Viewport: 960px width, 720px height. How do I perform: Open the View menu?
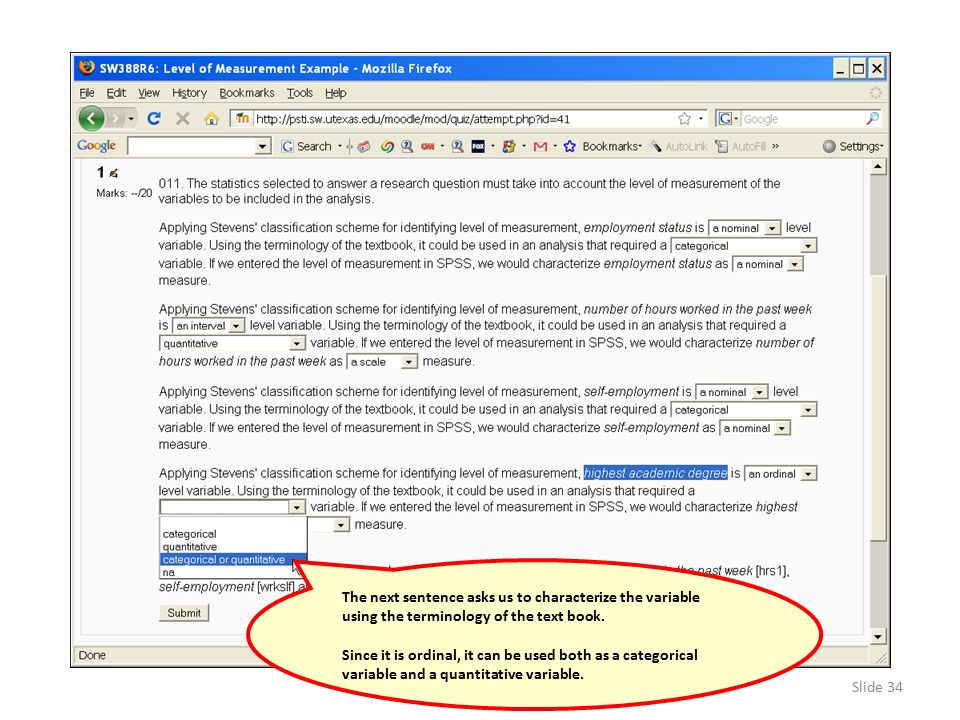pyautogui.click(x=149, y=93)
